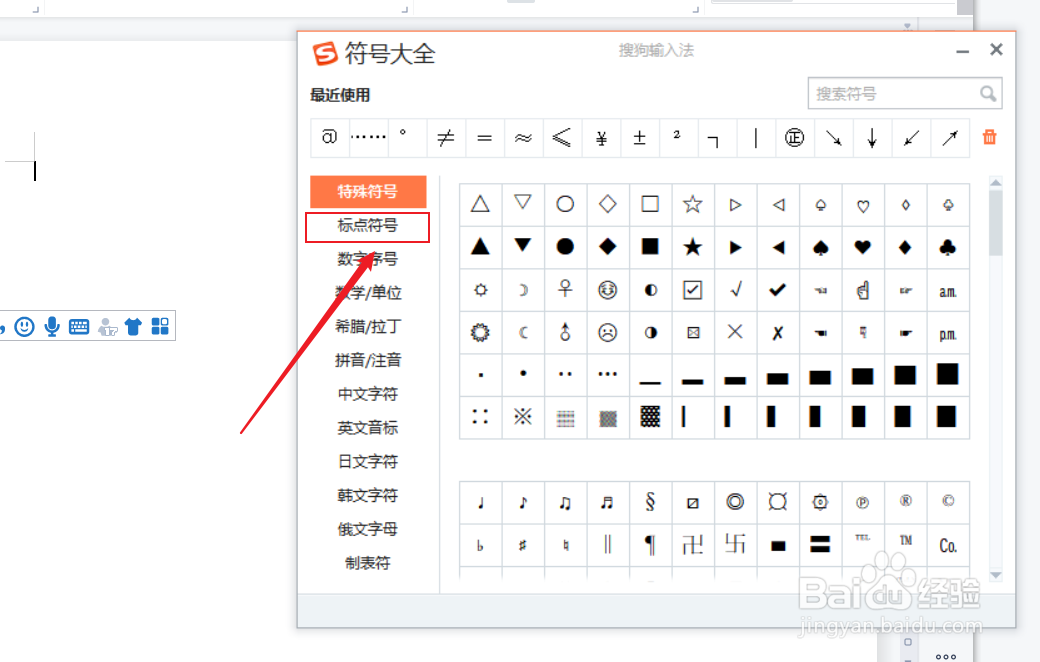Clear recent symbols with the trash icon
The image size is (1040, 662).
pyautogui.click(x=990, y=137)
